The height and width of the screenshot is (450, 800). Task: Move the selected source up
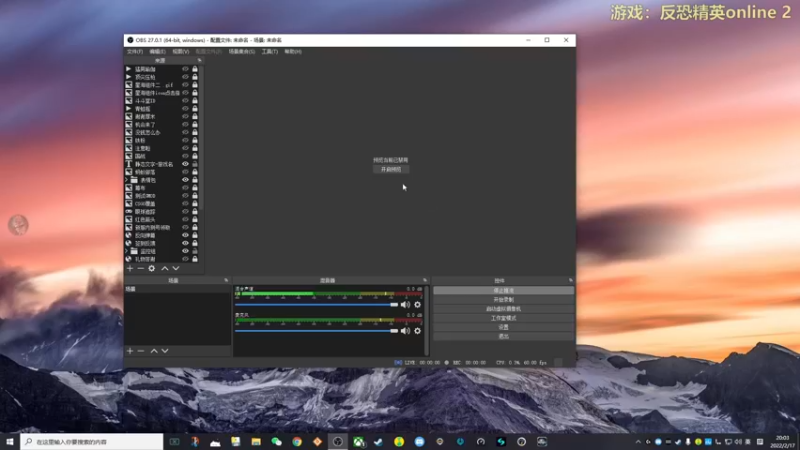(165, 268)
